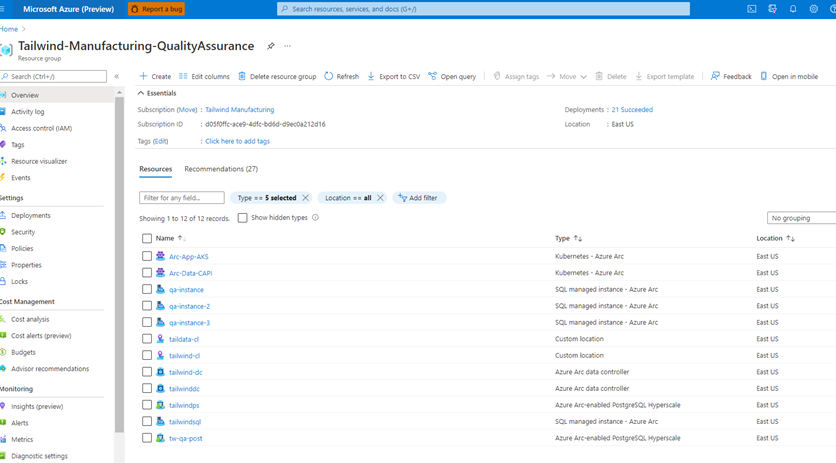Open the directories and subscriptions filter icon
This screenshot has height=463, width=836.
772,9
